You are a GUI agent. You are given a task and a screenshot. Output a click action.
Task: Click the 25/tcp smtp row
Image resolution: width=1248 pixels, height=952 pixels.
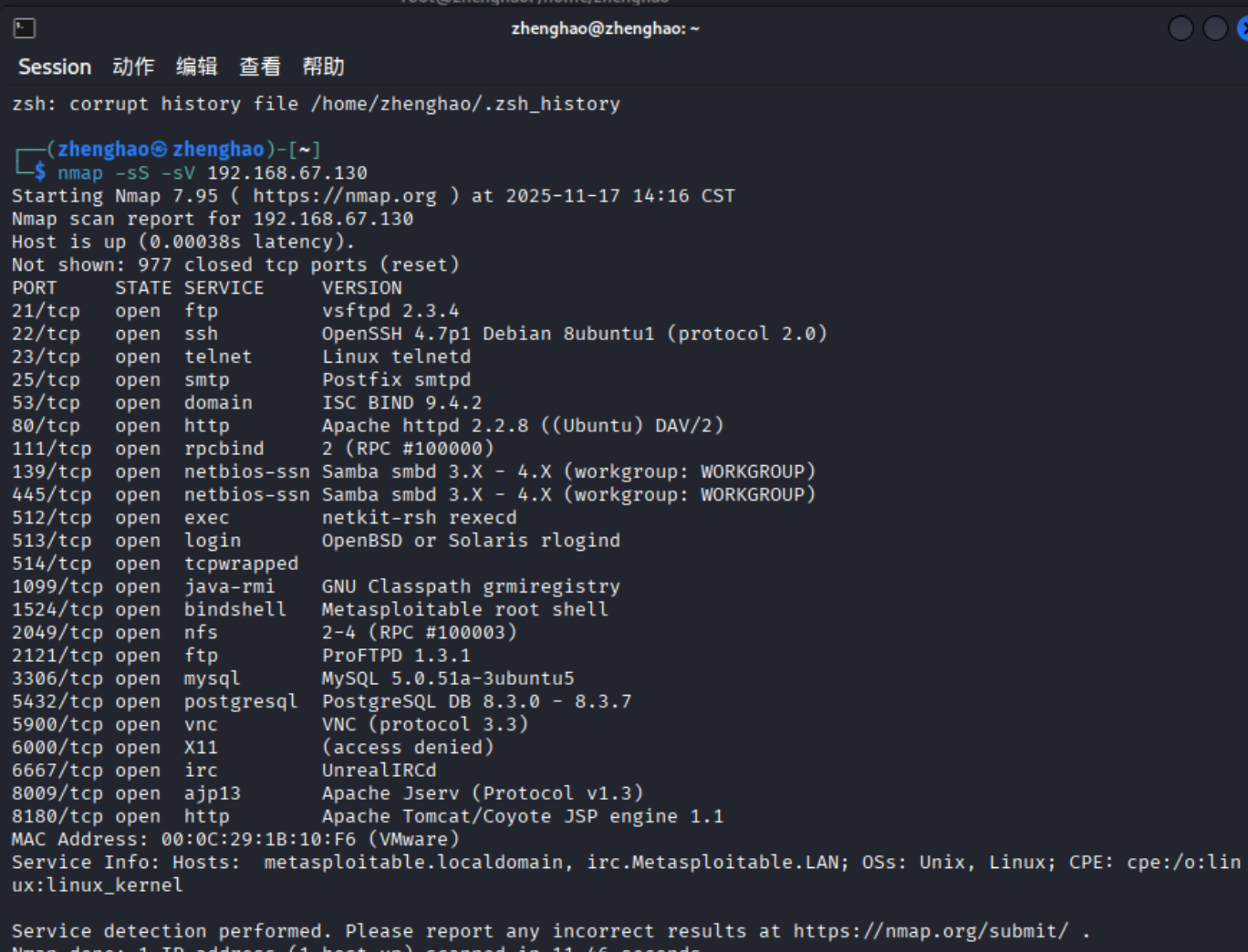click(x=241, y=379)
